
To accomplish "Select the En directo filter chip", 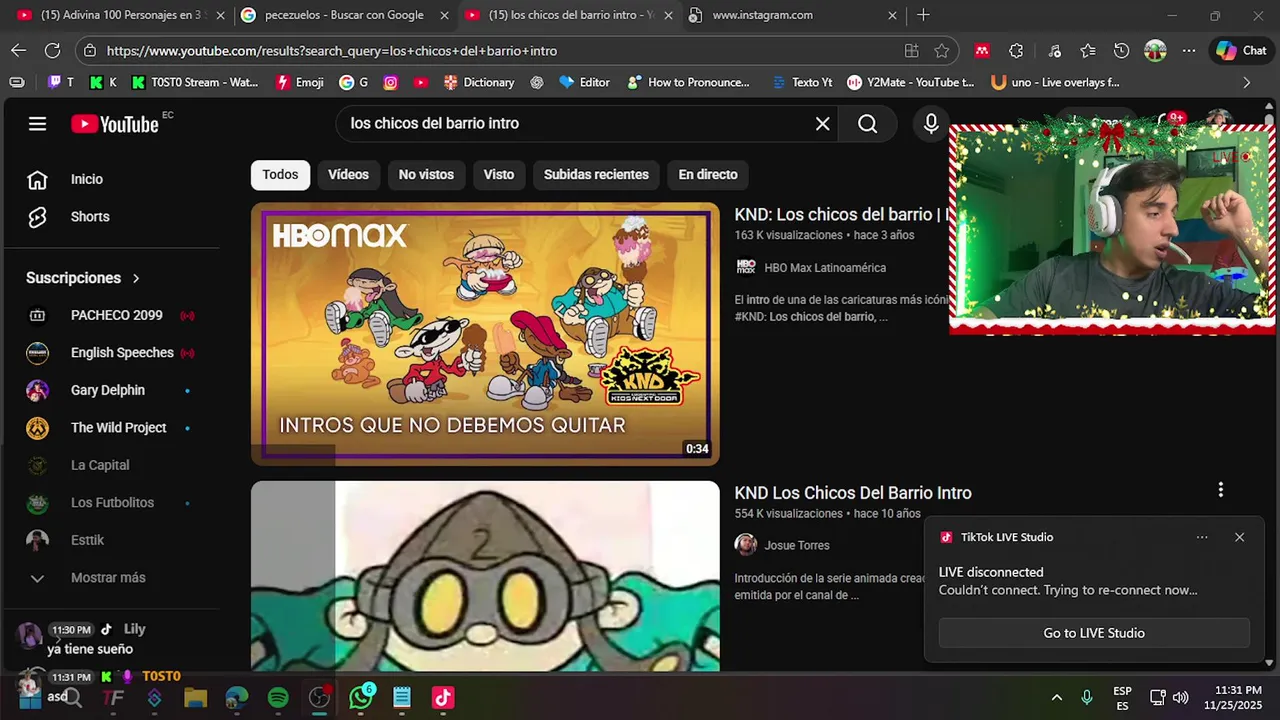I will click(708, 175).
